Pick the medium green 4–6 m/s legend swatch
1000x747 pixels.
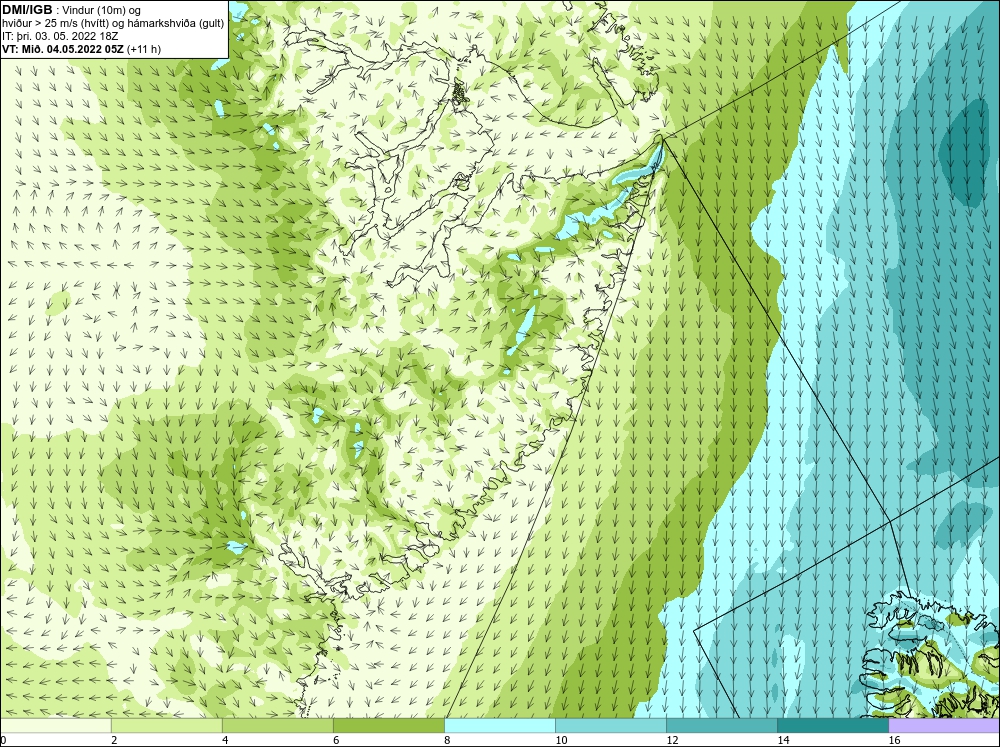coord(277,725)
